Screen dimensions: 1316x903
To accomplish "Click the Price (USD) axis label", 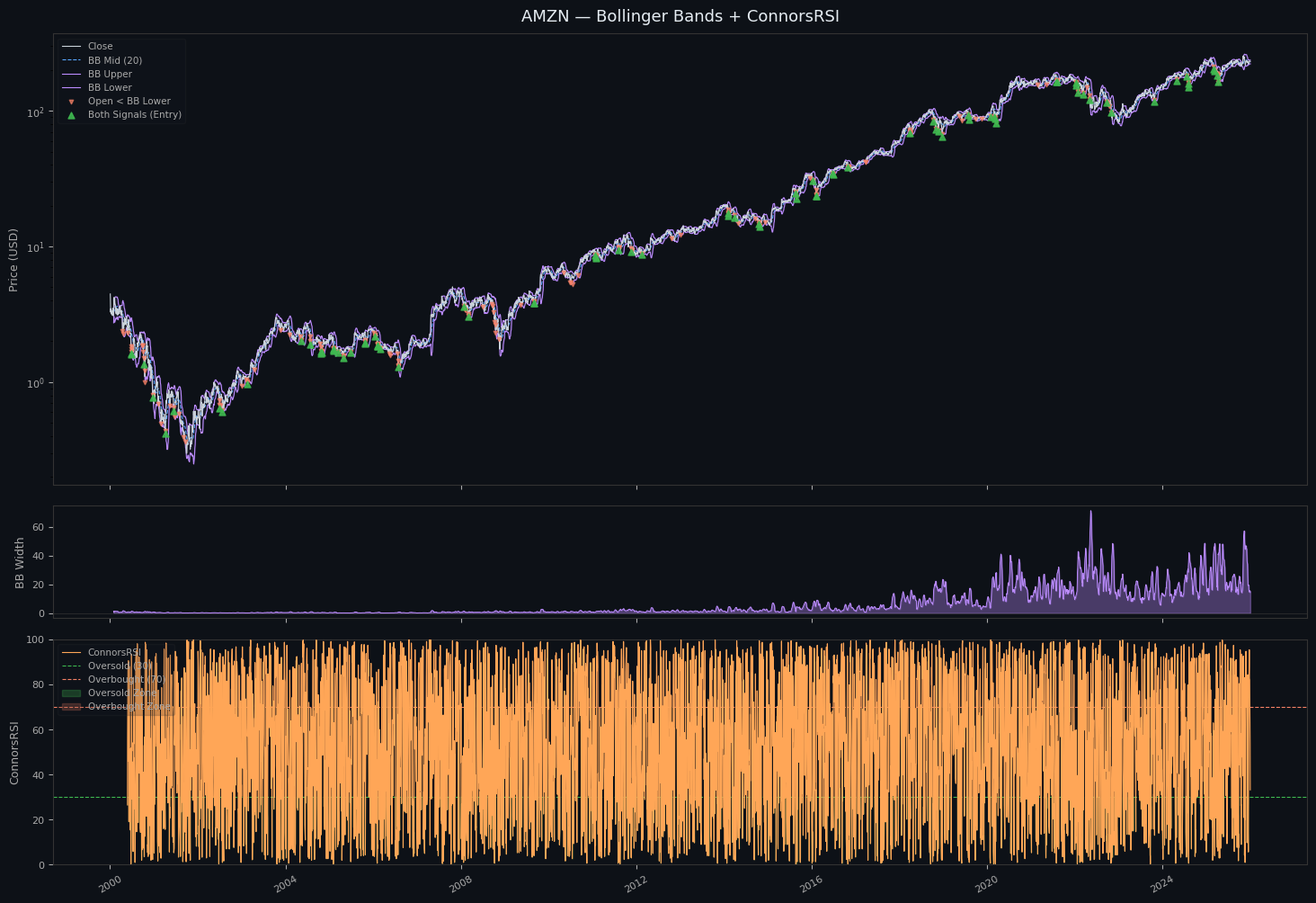I will point(13,260).
